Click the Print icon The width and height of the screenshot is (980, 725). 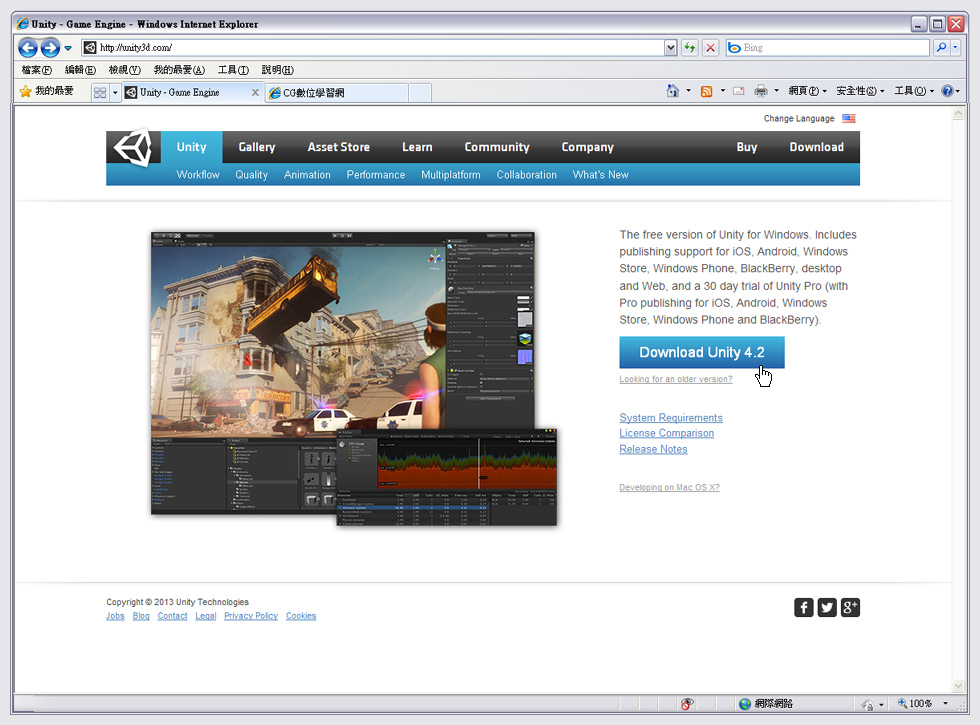(761, 91)
